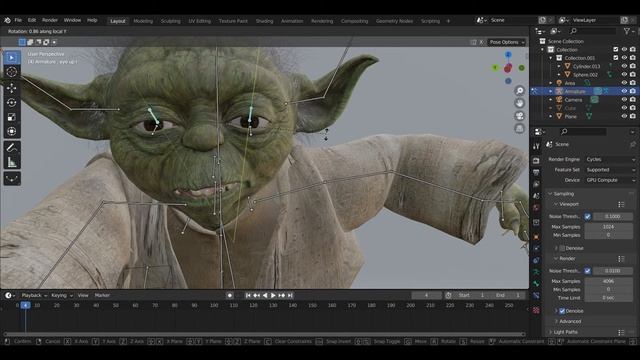Open Render Engine dropdown showing Cycles
Image resolution: width=640 pixels, height=360 pixels.
pos(610,159)
